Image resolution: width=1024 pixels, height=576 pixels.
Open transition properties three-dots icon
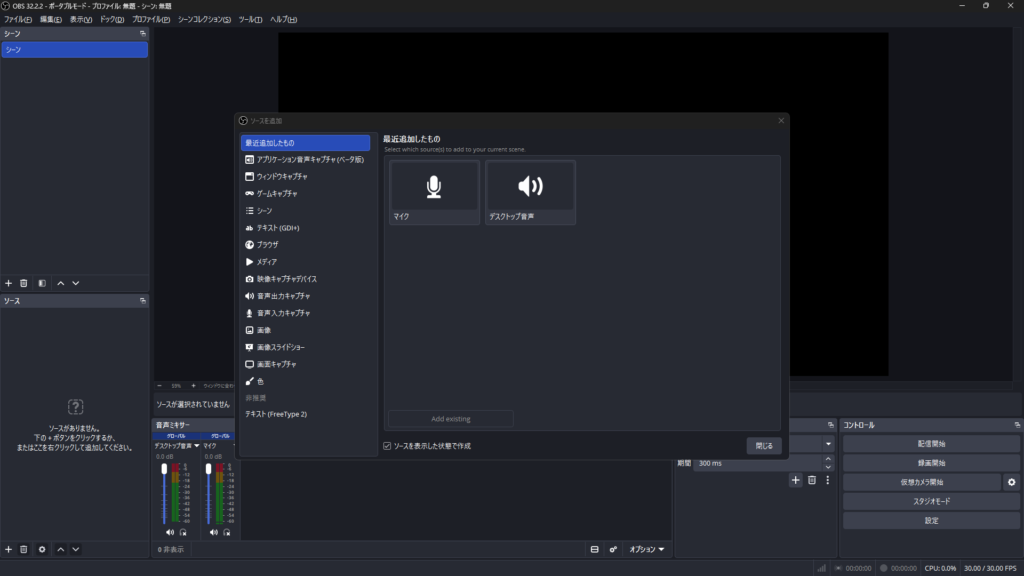(827, 480)
